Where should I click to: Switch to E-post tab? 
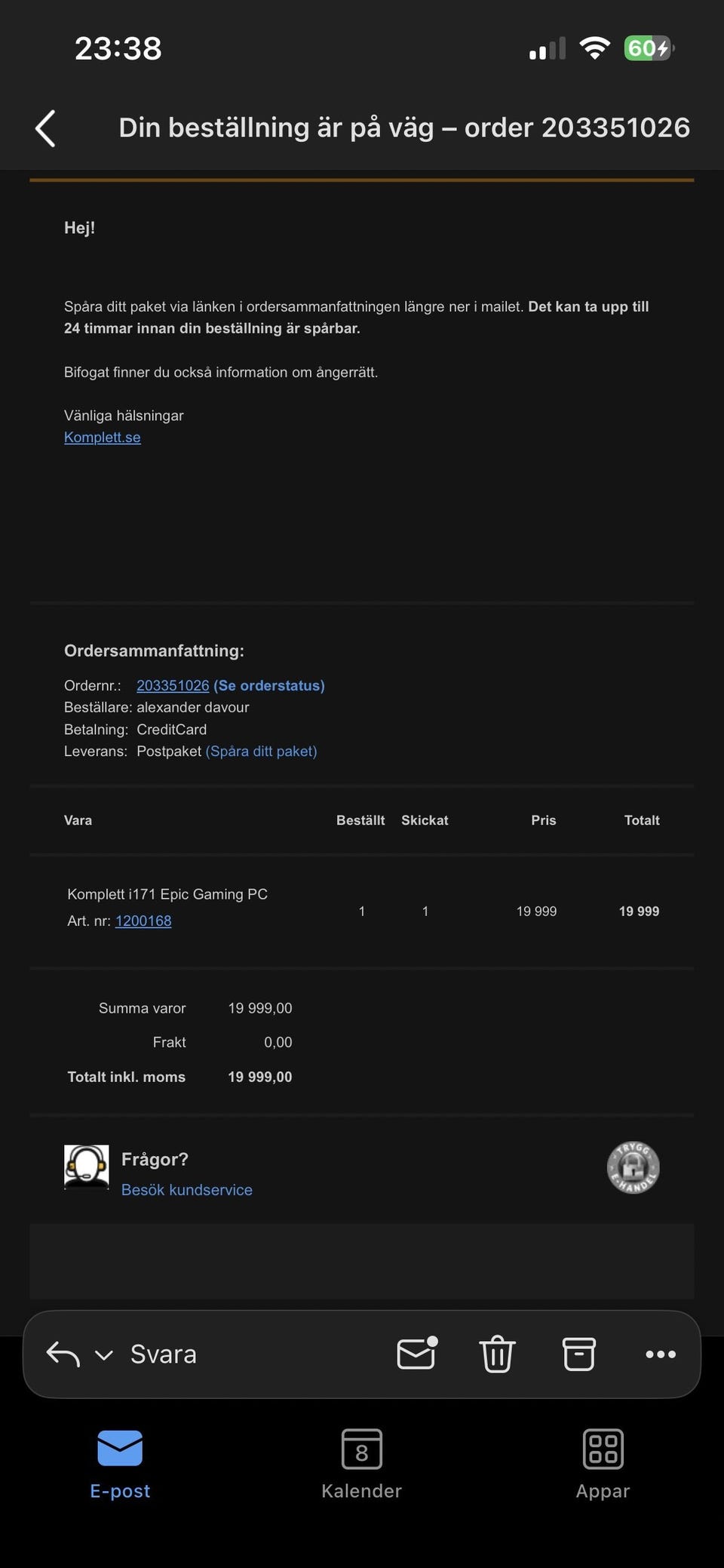pos(120,1464)
